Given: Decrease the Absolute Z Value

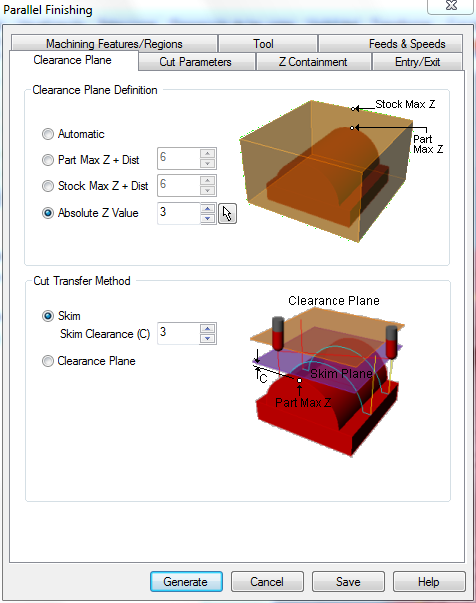Looking at the screenshot, I should tap(208, 218).
